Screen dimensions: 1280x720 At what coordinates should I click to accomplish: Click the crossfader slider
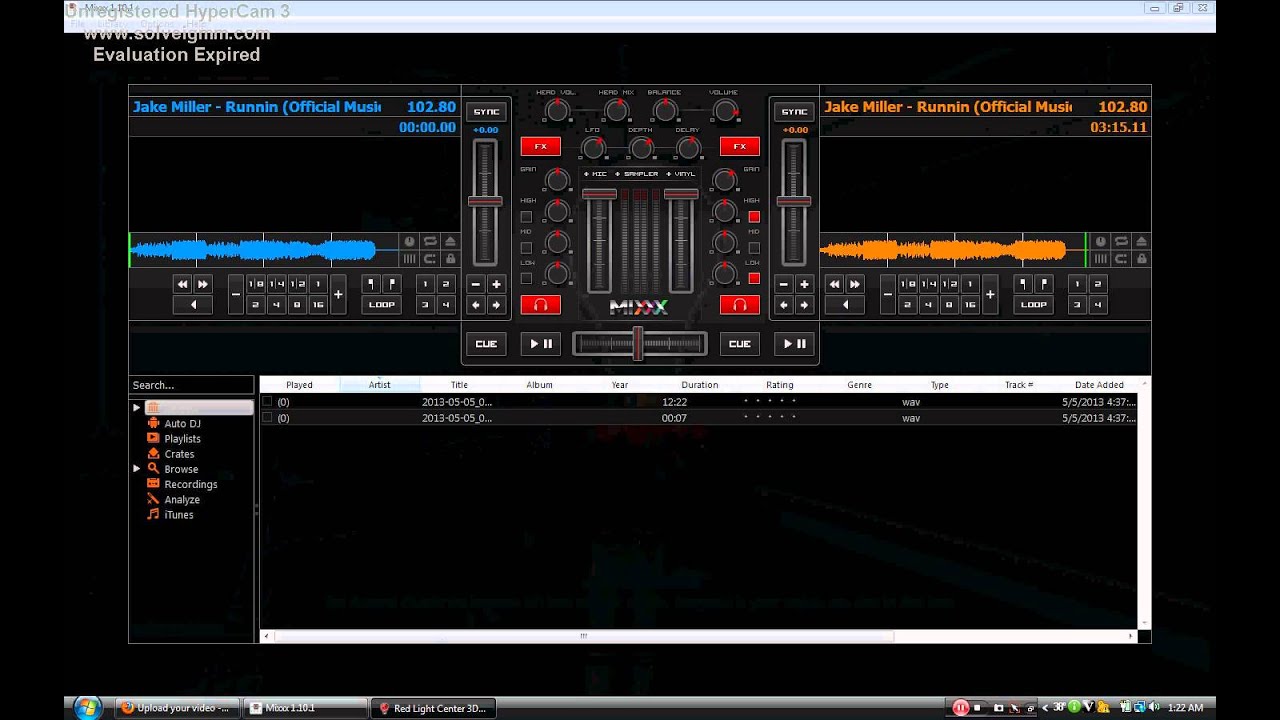(x=639, y=344)
